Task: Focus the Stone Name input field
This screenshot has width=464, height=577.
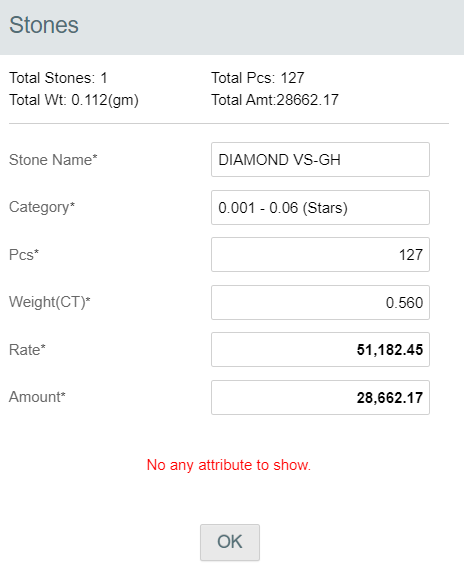Action: point(320,159)
